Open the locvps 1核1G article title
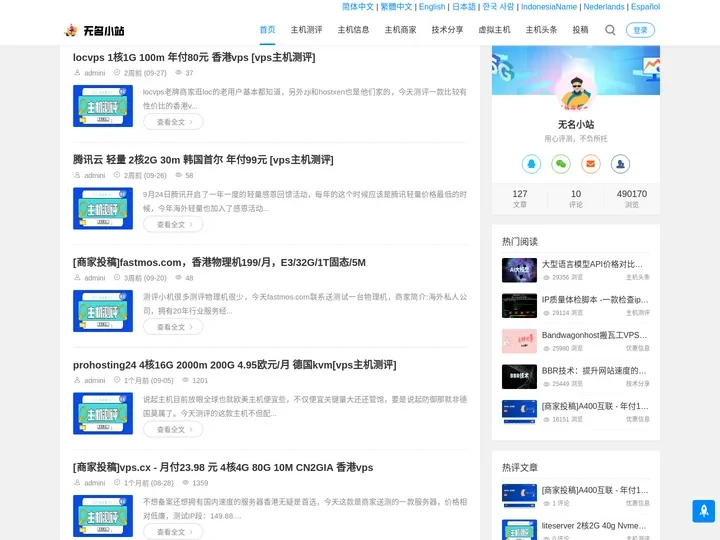Screen dimensions: 720x540 (x=194, y=57)
